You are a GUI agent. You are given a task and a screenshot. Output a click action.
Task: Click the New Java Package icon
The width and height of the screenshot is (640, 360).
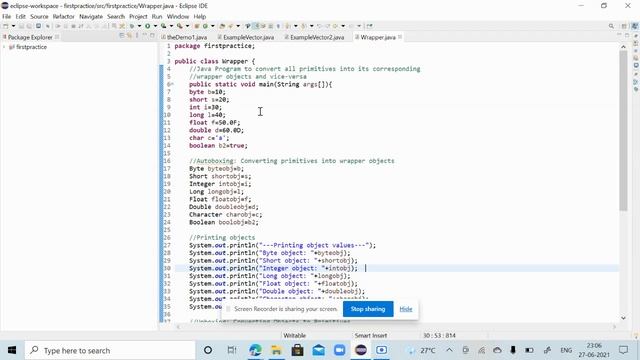[x=196, y=26]
